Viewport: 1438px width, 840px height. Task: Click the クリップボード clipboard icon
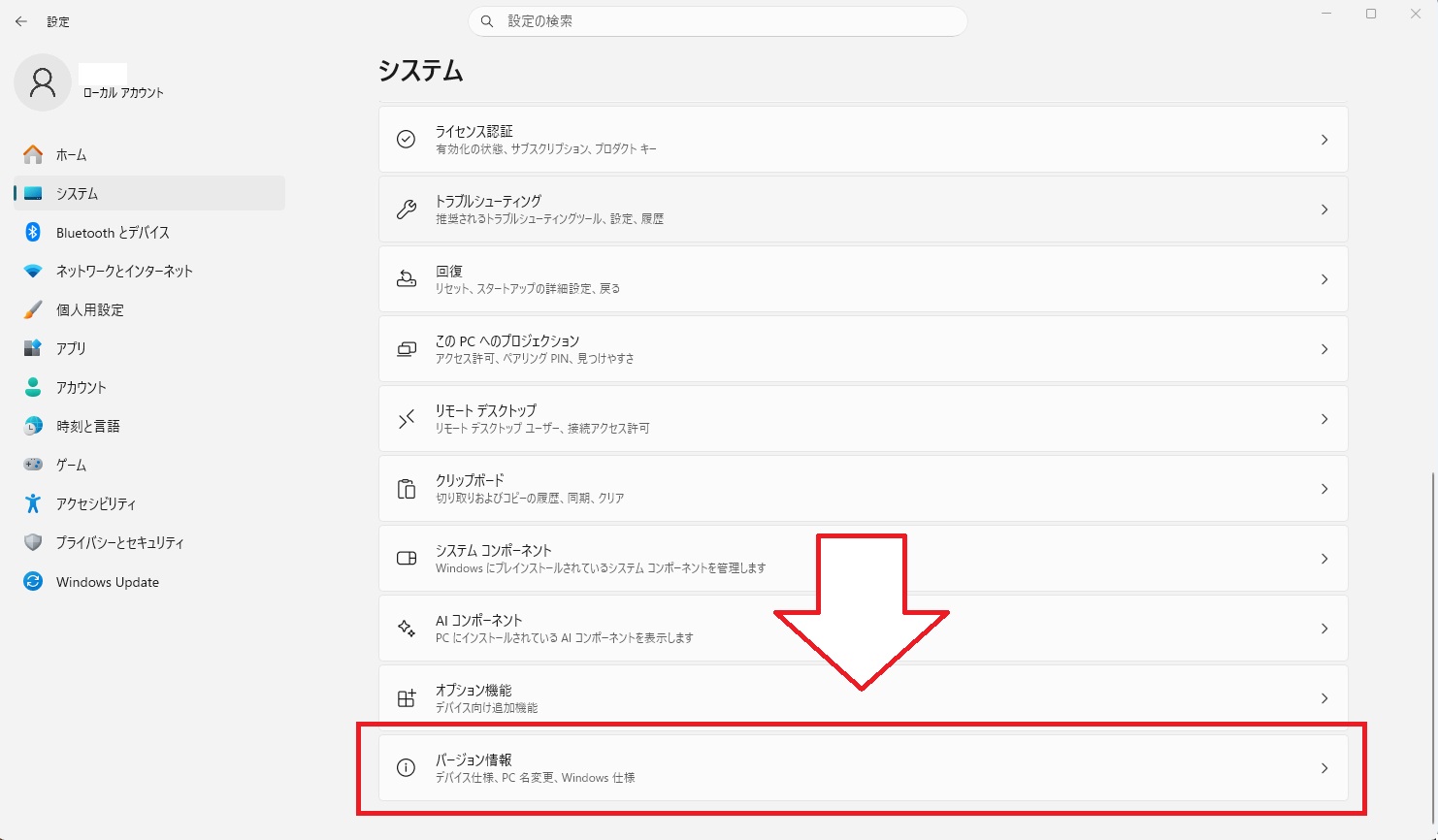[x=407, y=489]
